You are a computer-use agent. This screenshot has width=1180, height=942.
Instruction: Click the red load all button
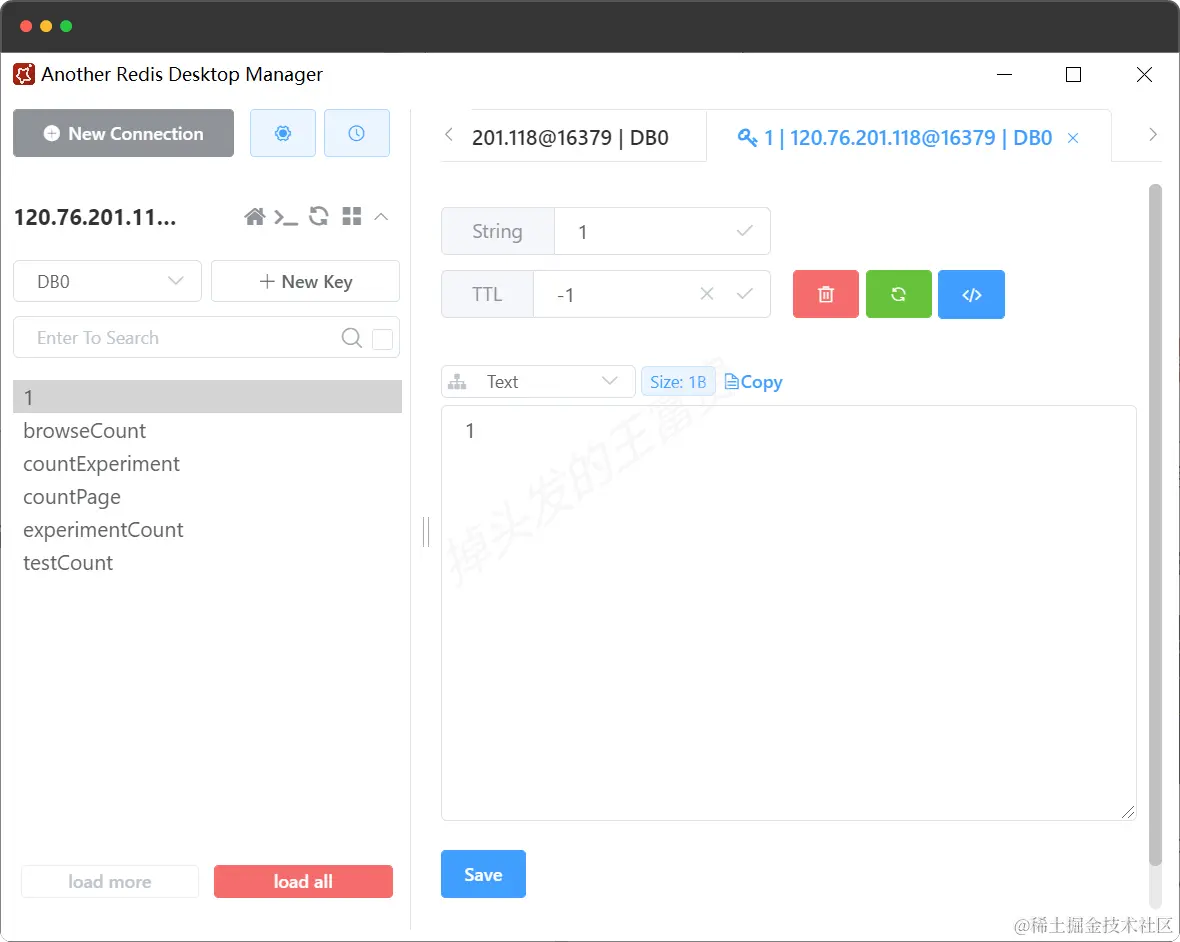coord(303,882)
